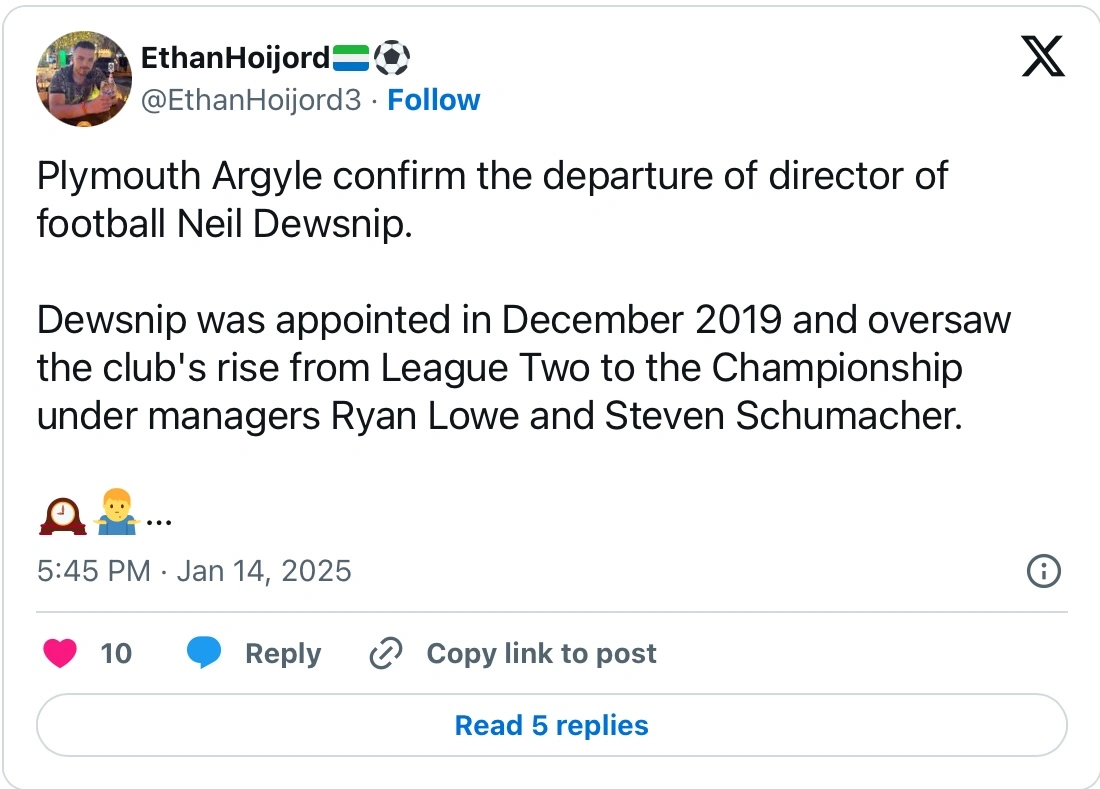1100x789 pixels.
Task: Open the EthanHoijord display name link
Action: click(x=235, y=59)
